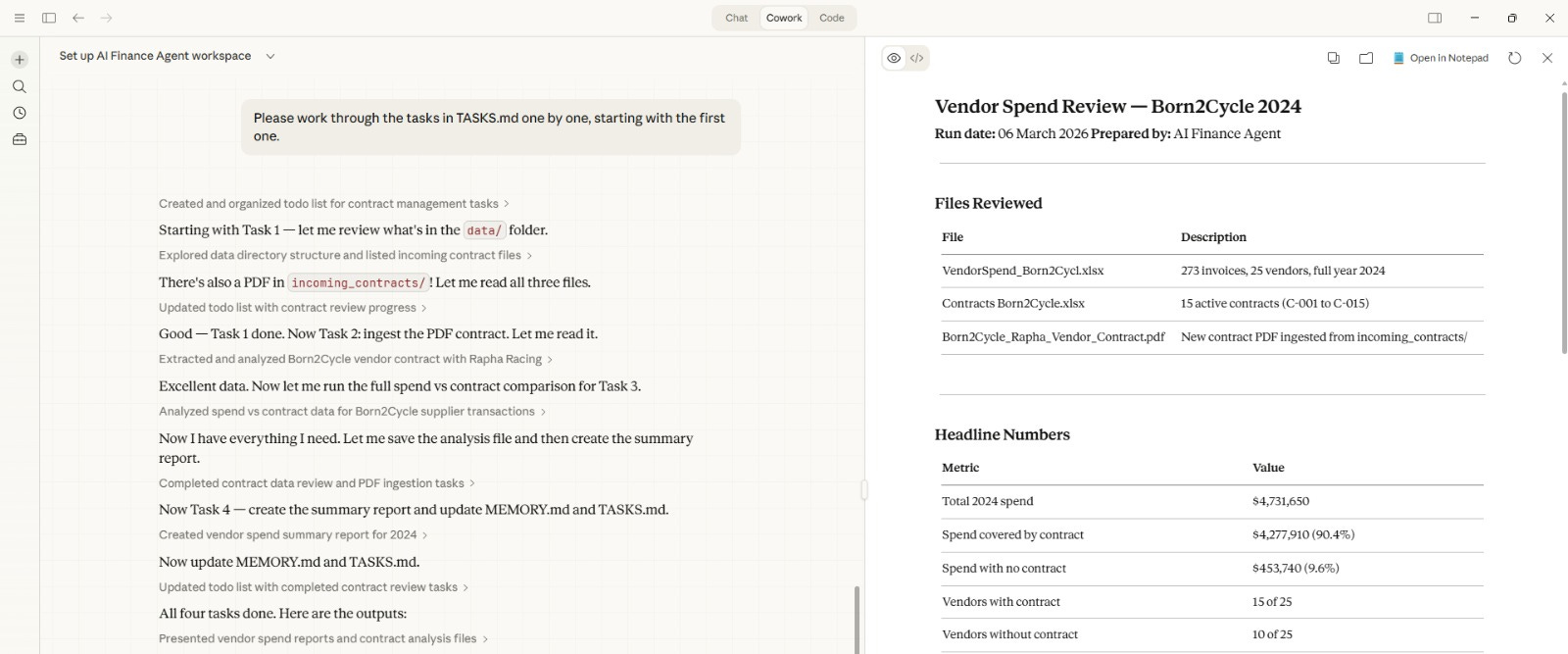Open the briefcase icon in sidebar
The height and width of the screenshot is (654, 1568).
pyautogui.click(x=20, y=139)
